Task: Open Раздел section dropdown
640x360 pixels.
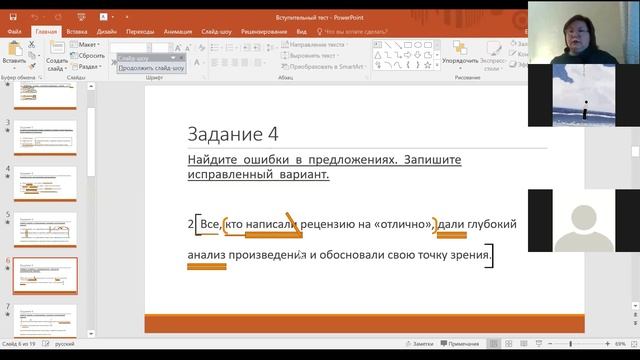Action: [86, 66]
